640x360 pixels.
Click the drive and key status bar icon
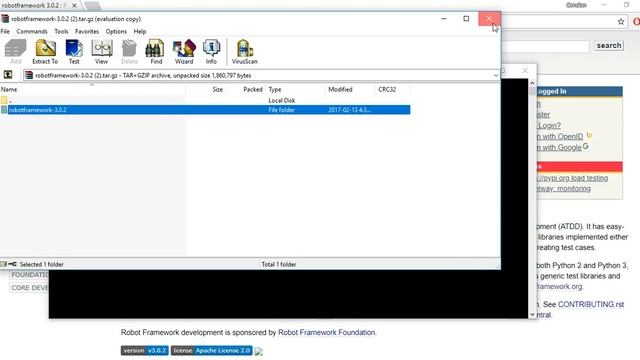pos(8,264)
